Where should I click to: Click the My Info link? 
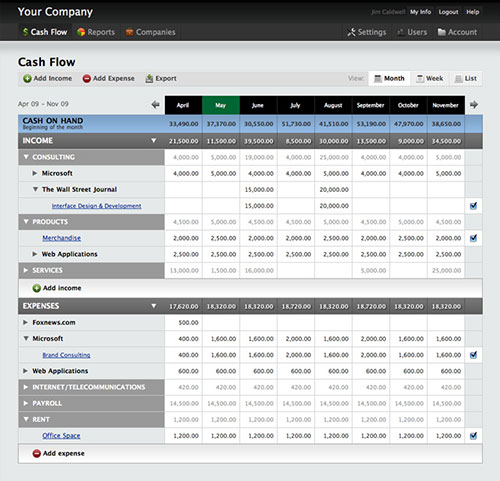pyautogui.click(x=420, y=12)
